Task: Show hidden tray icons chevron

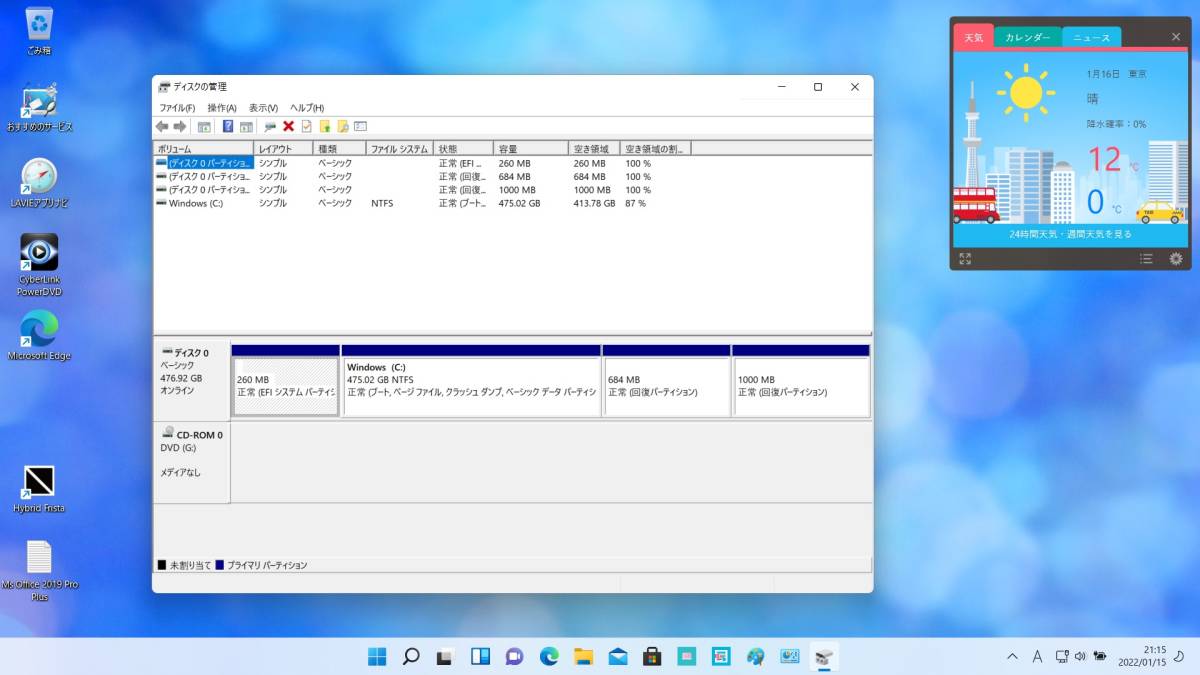Action: [x=1012, y=656]
